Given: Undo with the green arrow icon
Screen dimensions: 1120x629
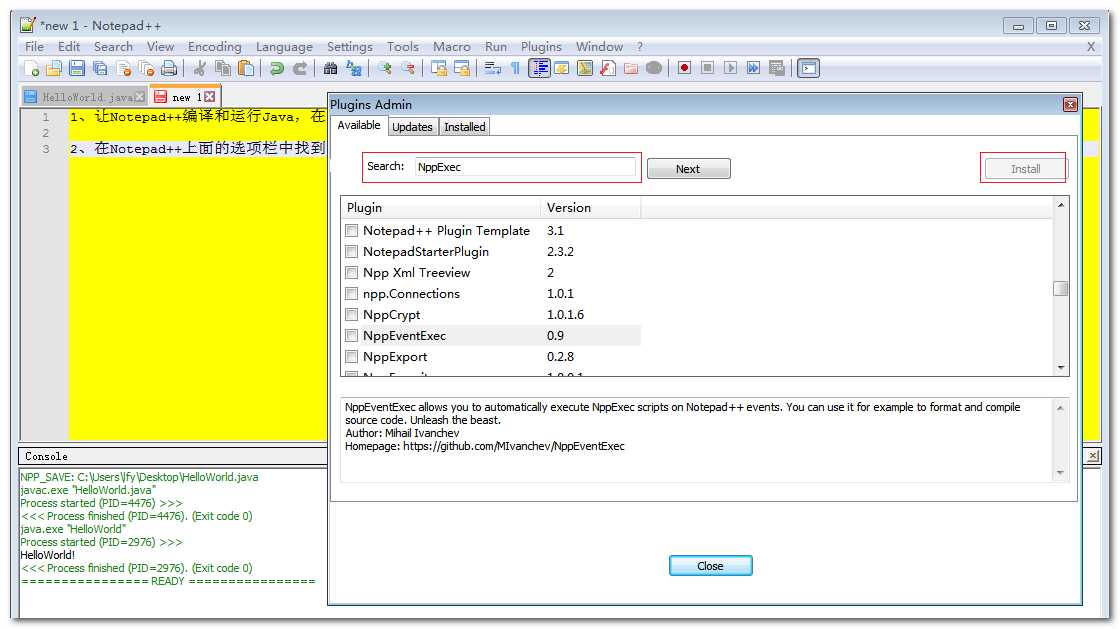Looking at the screenshot, I should 276,69.
